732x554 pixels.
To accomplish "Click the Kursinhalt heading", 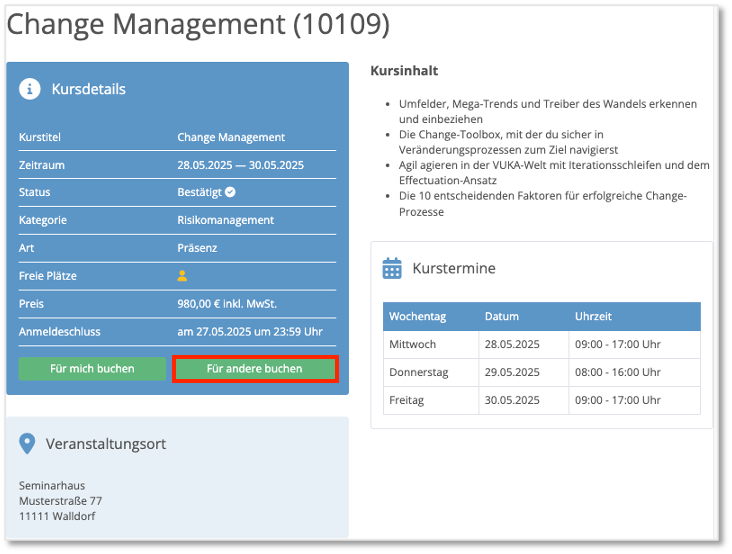I will [404, 71].
